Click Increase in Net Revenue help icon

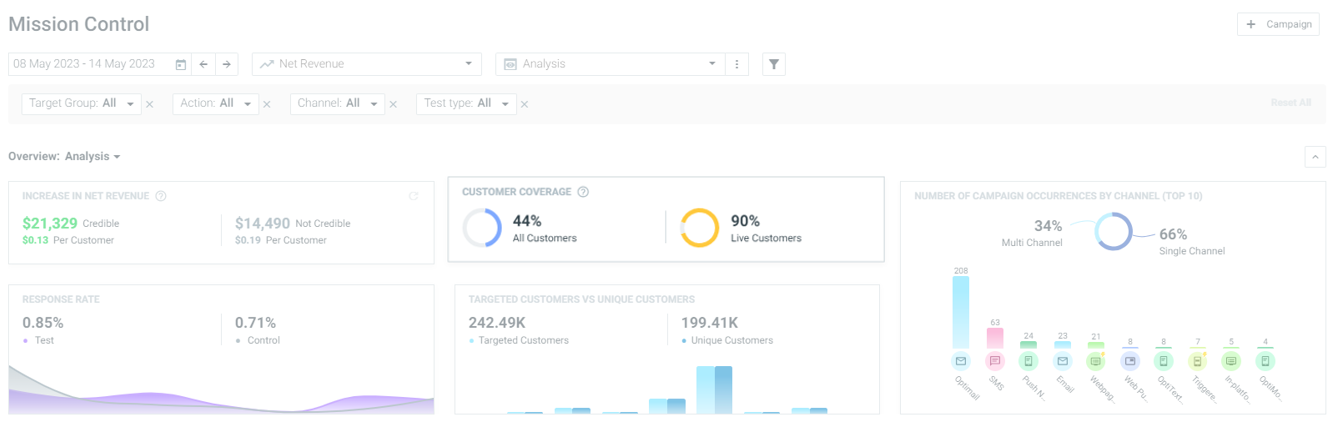pos(161,196)
